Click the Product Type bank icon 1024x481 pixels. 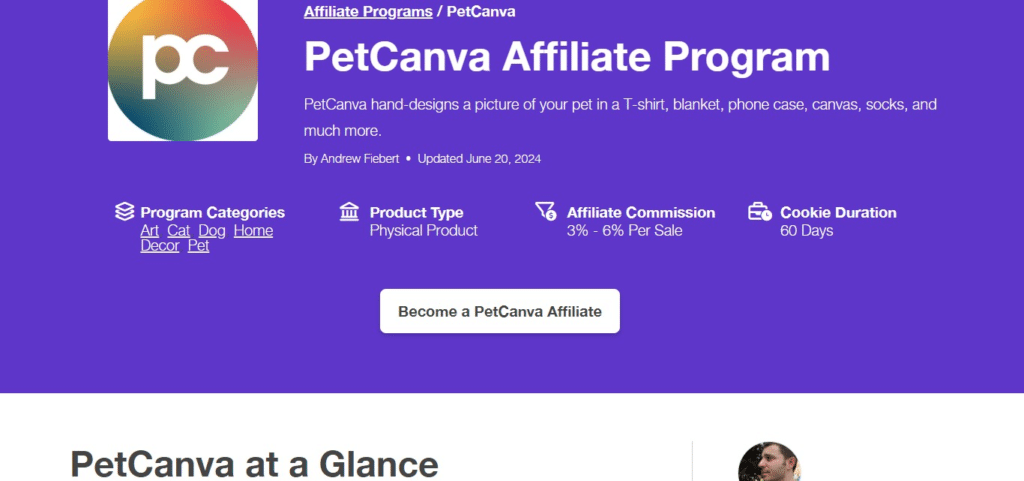(x=349, y=212)
